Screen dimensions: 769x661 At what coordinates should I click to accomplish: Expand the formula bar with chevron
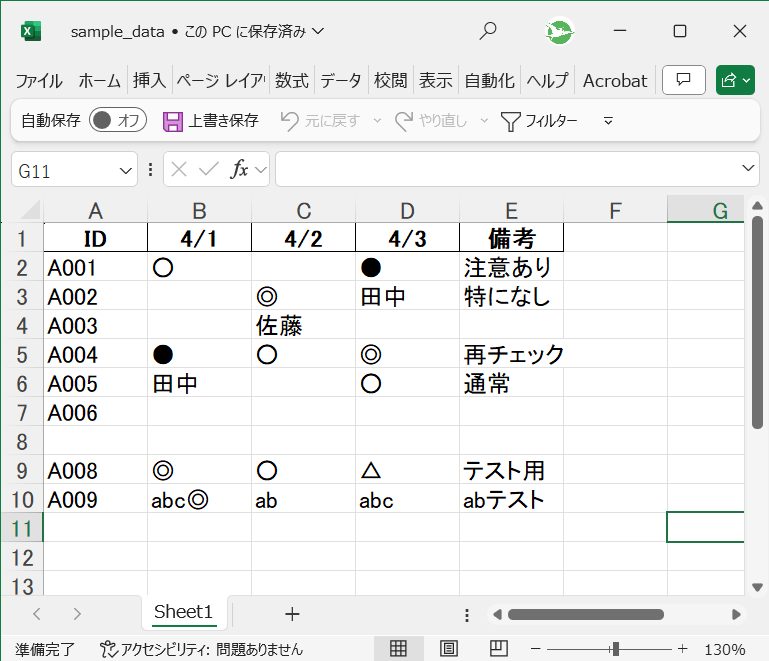click(x=748, y=168)
